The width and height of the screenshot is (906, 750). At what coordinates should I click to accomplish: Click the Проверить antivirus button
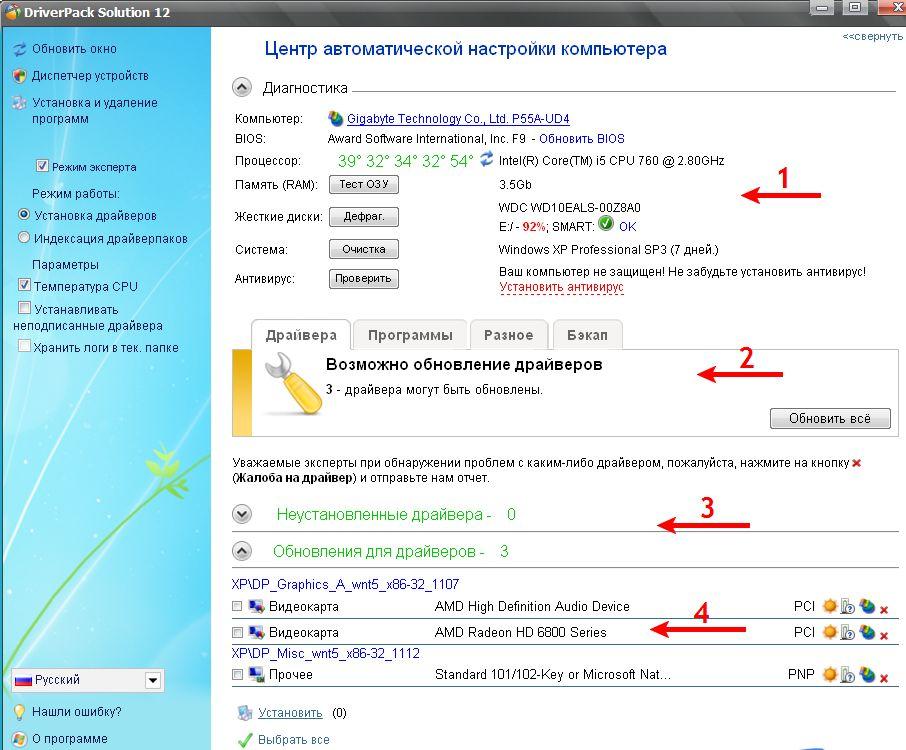click(364, 279)
